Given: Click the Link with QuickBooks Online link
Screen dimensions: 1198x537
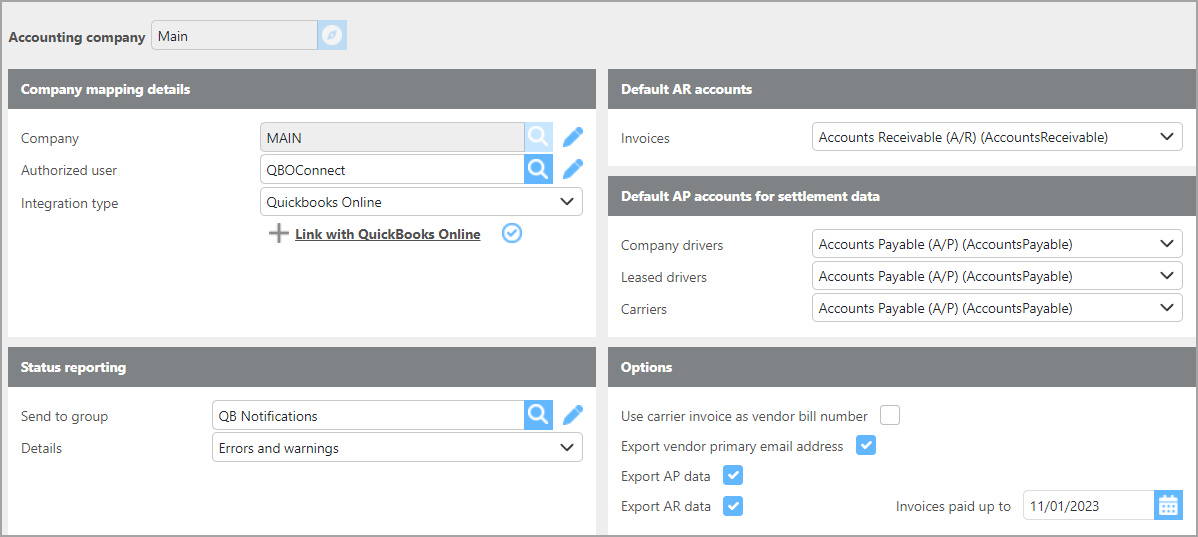Looking at the screenshot, I should coord(387,234).
